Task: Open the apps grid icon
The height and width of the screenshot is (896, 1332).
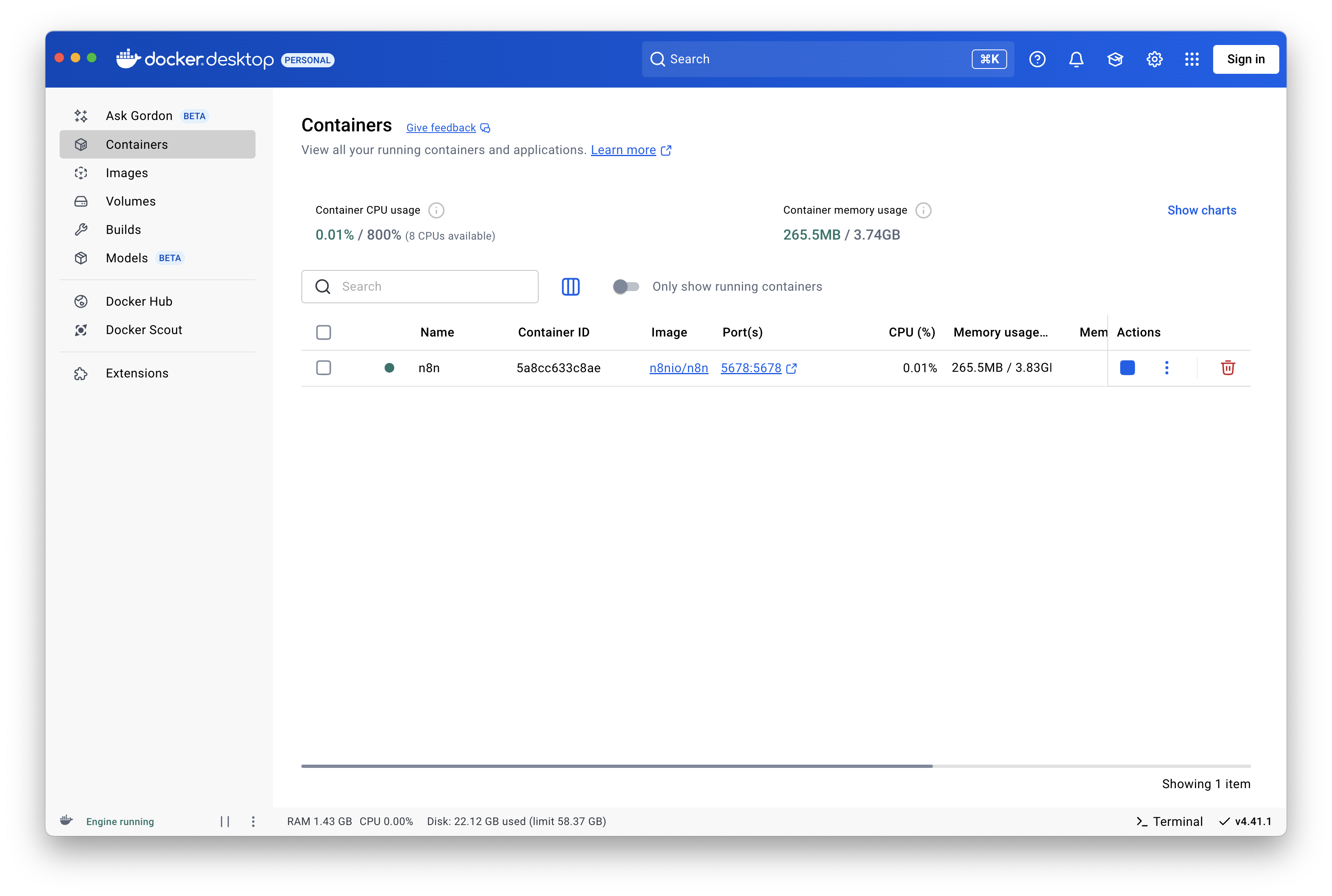Action: tap(1191, 59)
